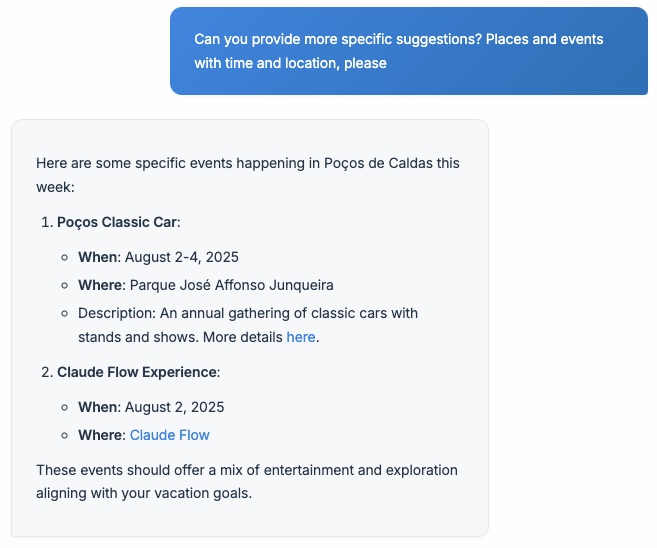The width and height of the screenshot is (657, 548).
Task: Click the bold 'Where' label before Parque José
Action: (102, 285)
